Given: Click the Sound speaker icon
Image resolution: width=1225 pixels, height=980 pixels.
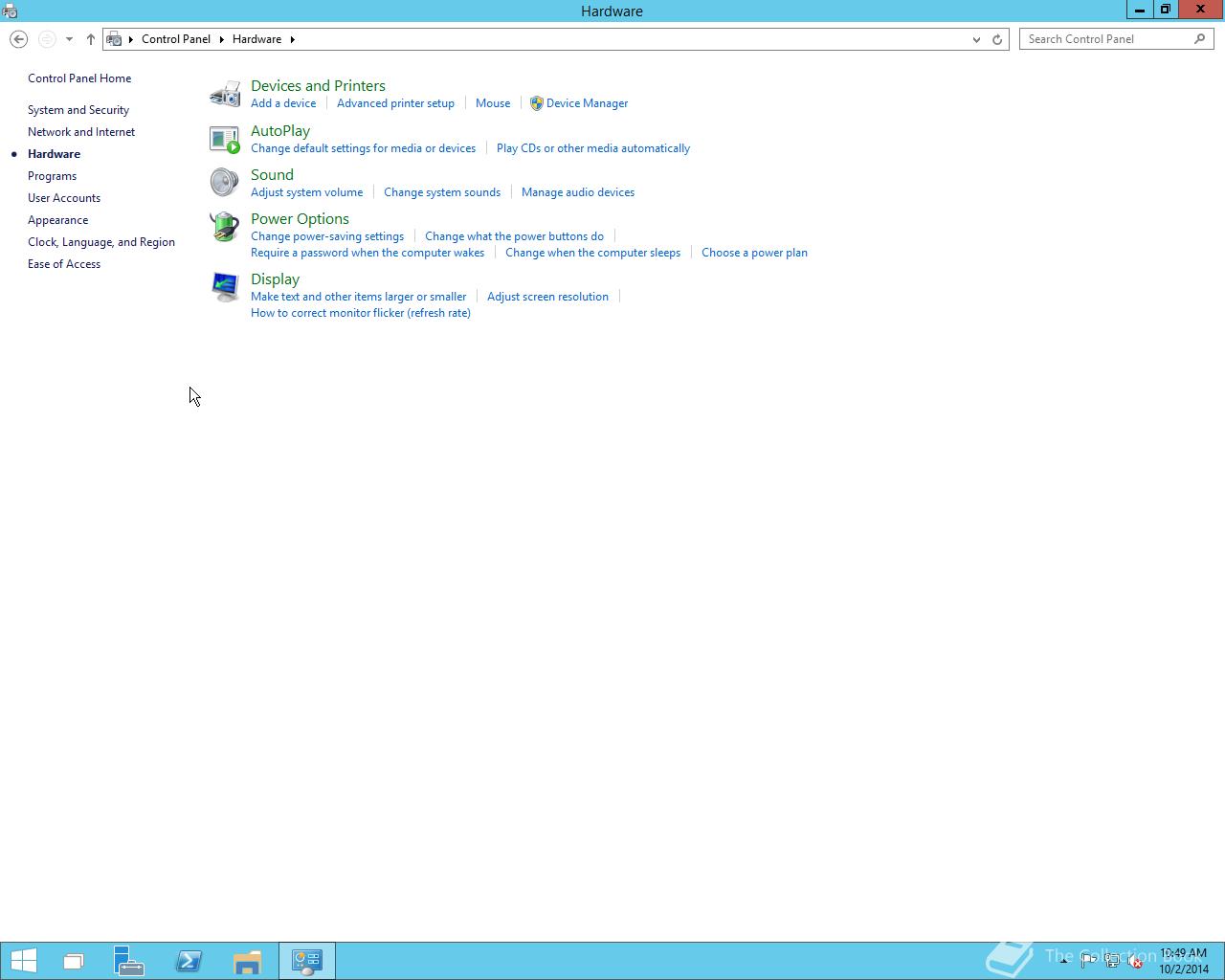Looking at the screenshot, I should 225,182.
